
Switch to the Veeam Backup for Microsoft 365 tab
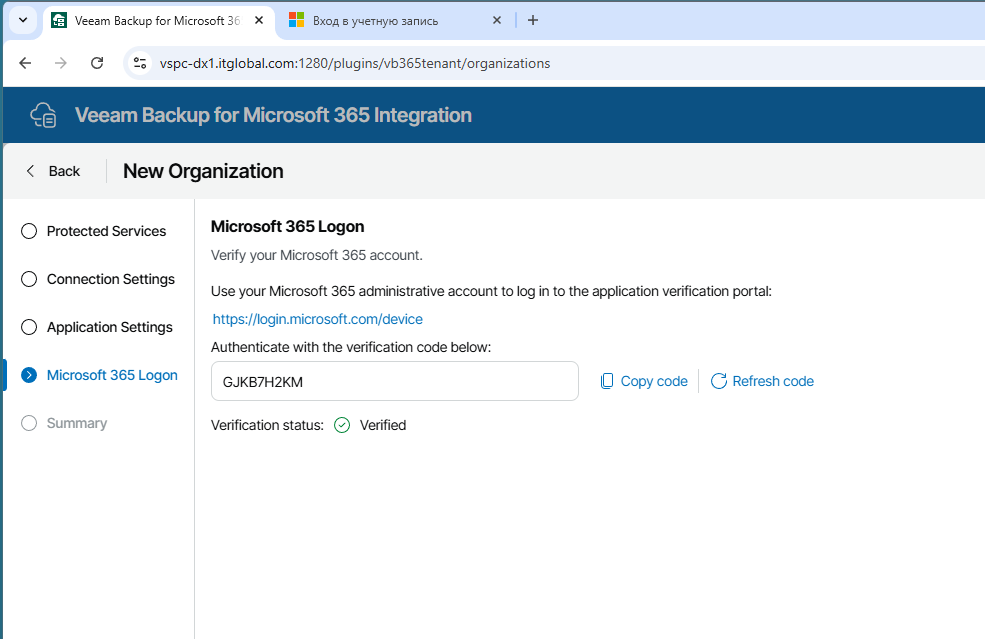[157, 21]
